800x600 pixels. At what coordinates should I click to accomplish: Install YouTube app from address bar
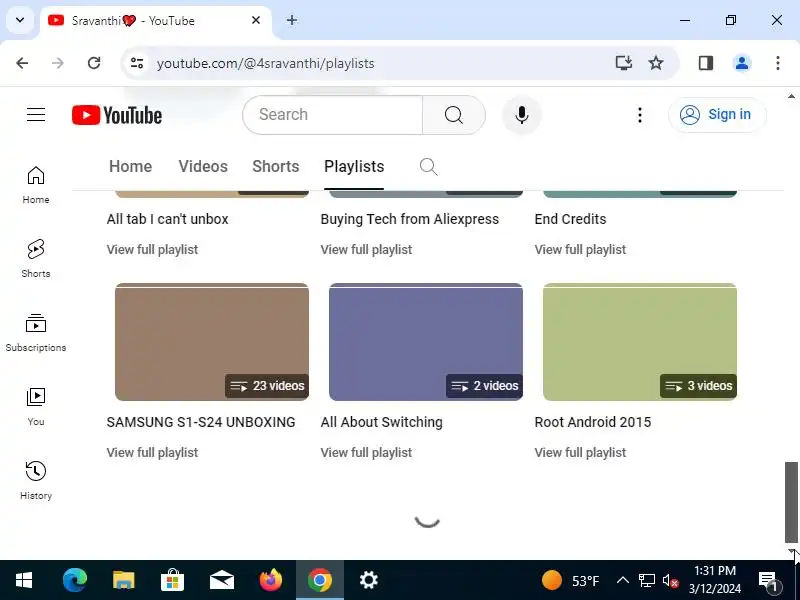(x=623, y=63)
